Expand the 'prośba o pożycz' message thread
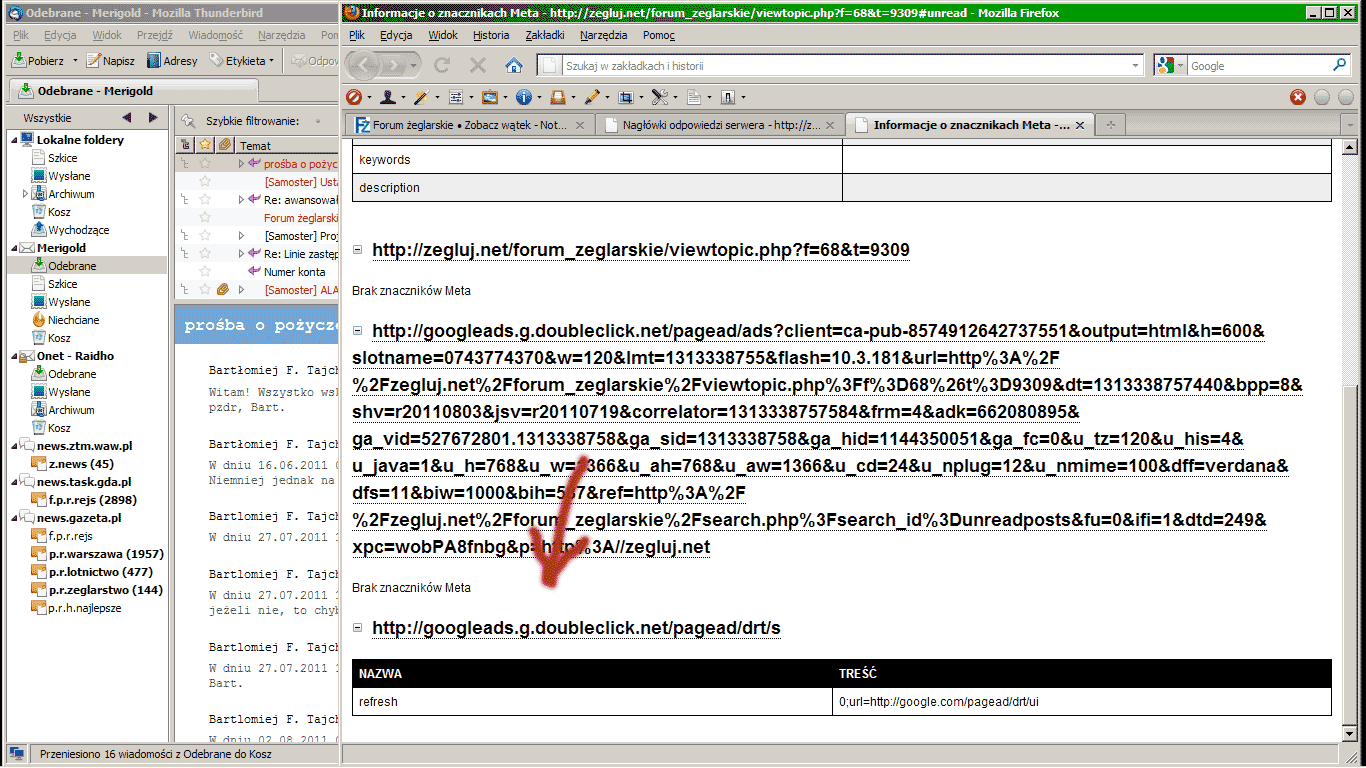The height and width of the screenshot is (768, 1366). tap(241, 163)
